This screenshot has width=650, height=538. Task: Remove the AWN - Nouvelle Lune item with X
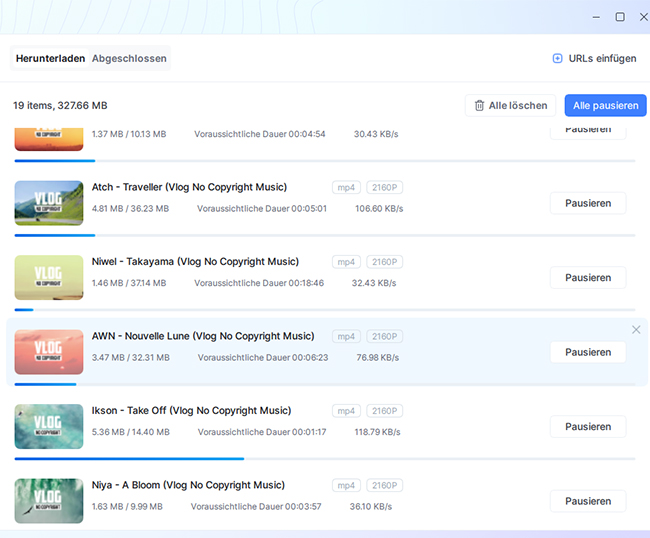[x=636, y=330]
